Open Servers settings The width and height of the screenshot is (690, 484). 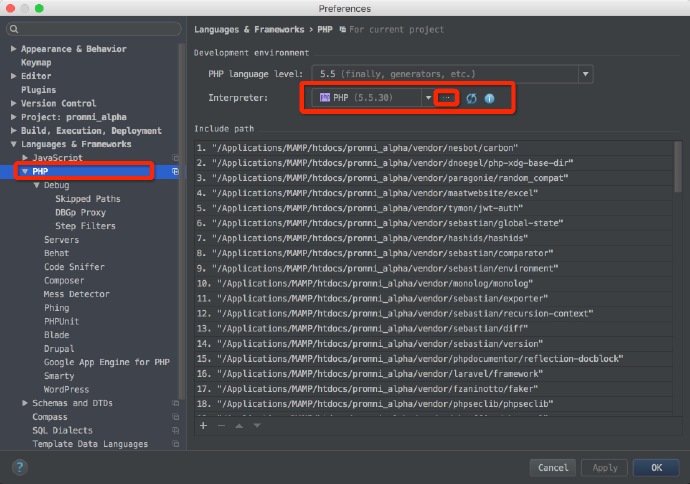[x=62, y=240]
